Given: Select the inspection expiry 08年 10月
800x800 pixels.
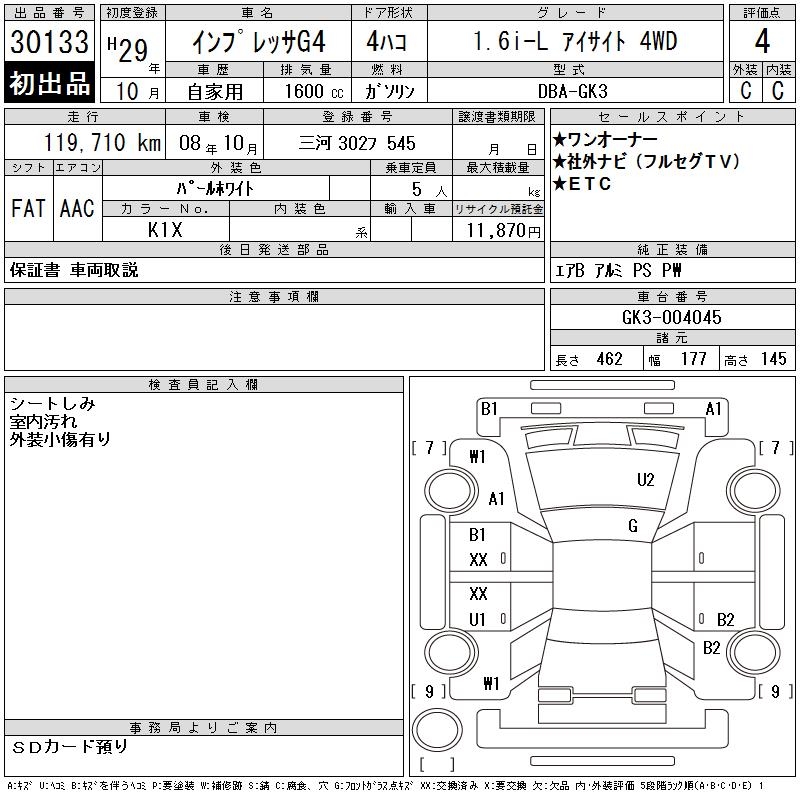Looking at the screenshot, I should tap(218, 143).
